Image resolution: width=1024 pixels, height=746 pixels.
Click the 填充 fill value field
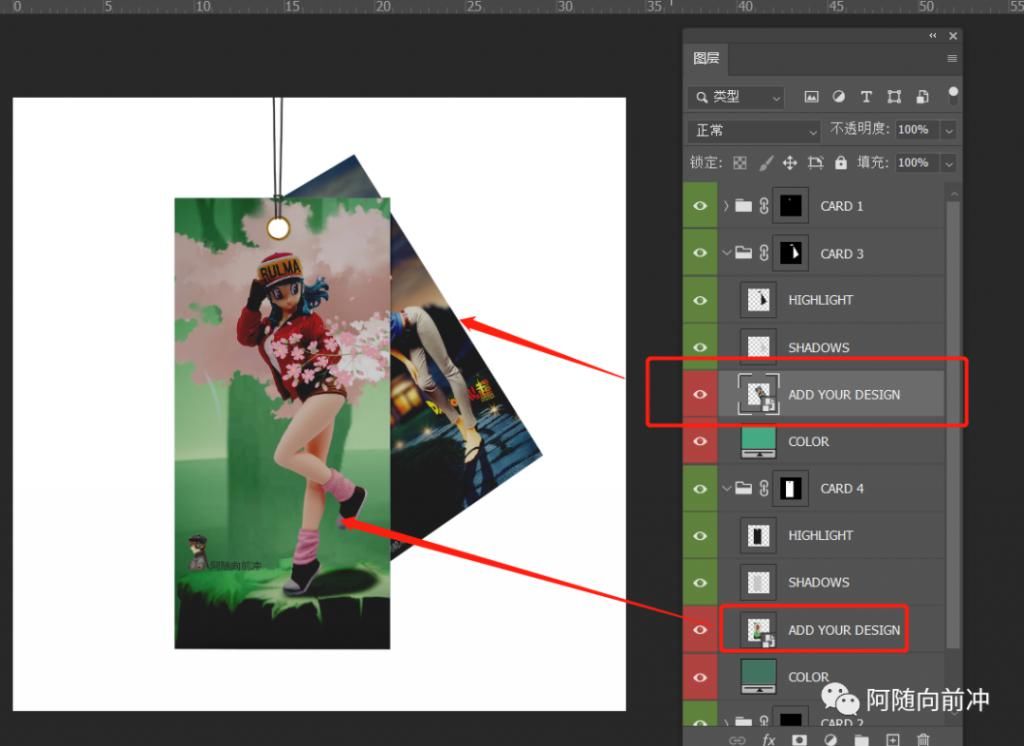pos(918,163)
